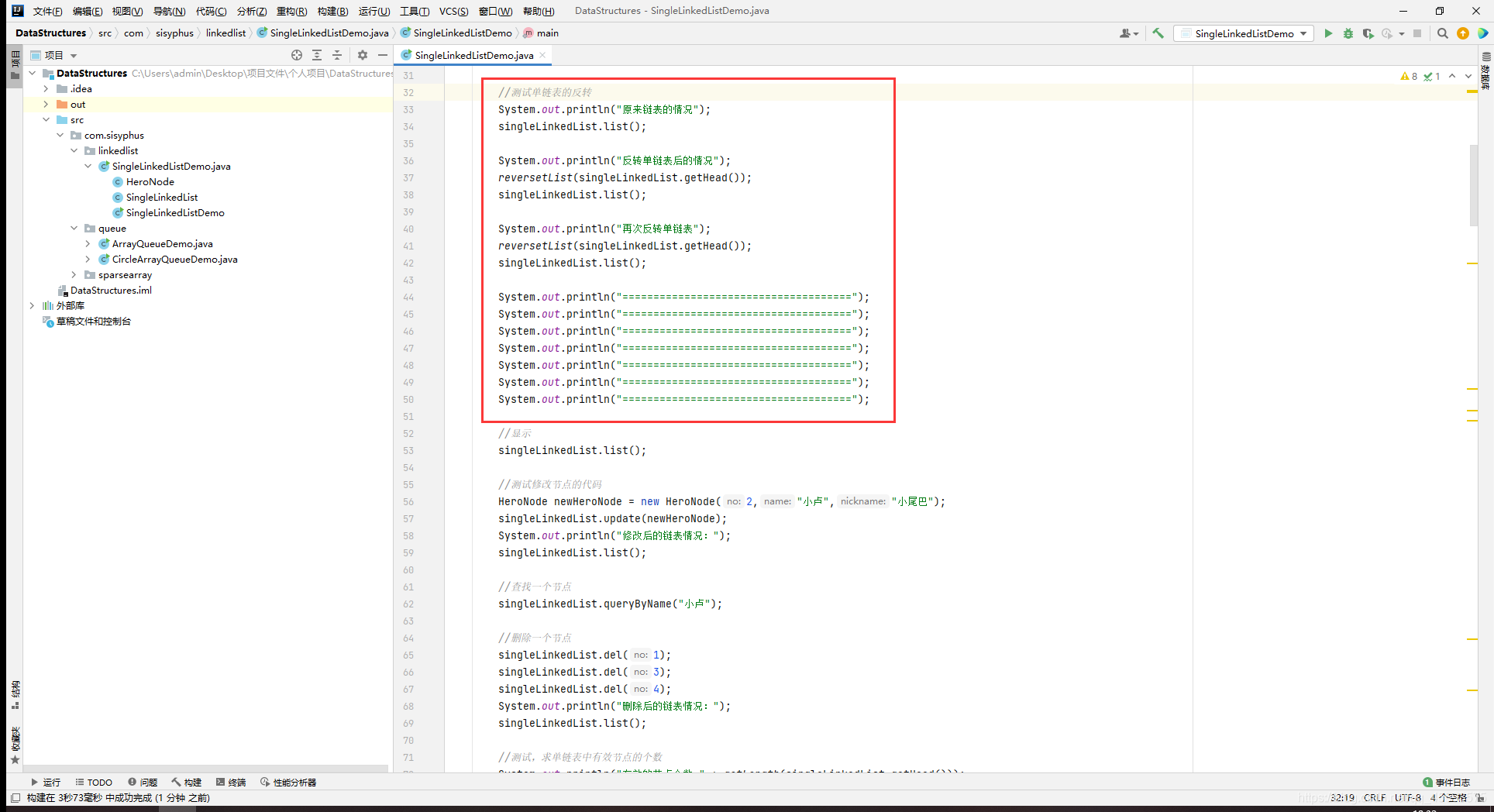Viewport: 1494px width, 812px height.
Task: Open the 事件日志 panel
Action: [1446, 782]
